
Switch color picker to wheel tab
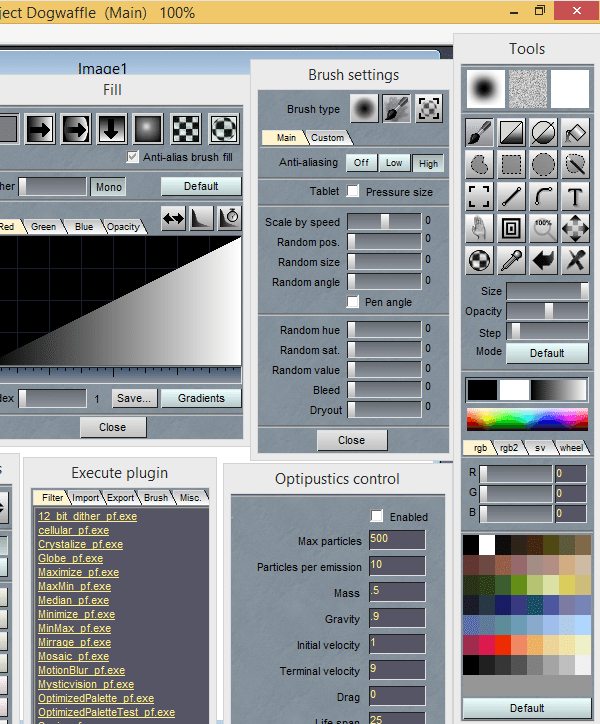click(571, 447)
